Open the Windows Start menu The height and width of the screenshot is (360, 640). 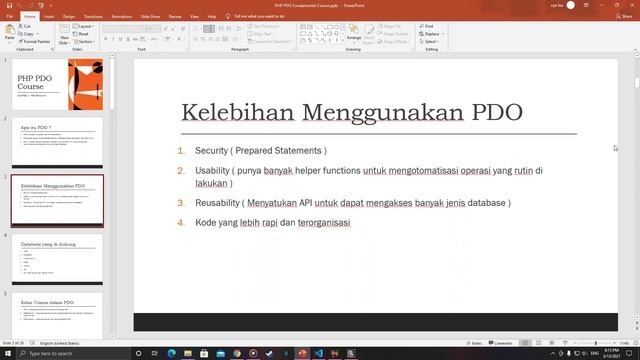pyautogui.click(x=8, y=353)
